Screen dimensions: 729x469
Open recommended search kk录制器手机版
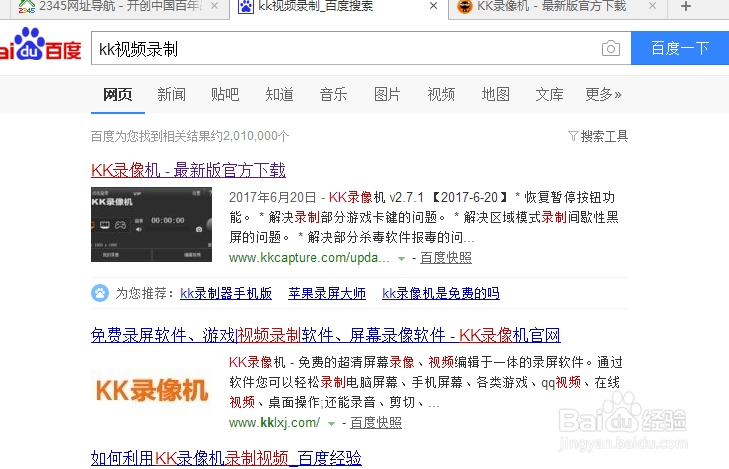point(226,293)
